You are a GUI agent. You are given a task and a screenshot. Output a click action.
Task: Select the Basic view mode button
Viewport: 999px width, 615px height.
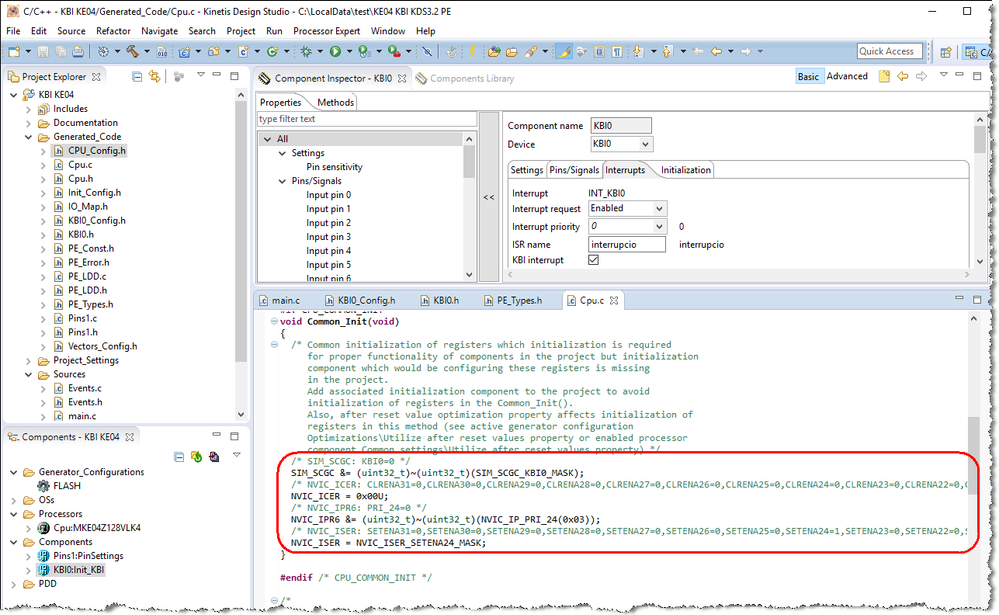(x=808, y=76)
